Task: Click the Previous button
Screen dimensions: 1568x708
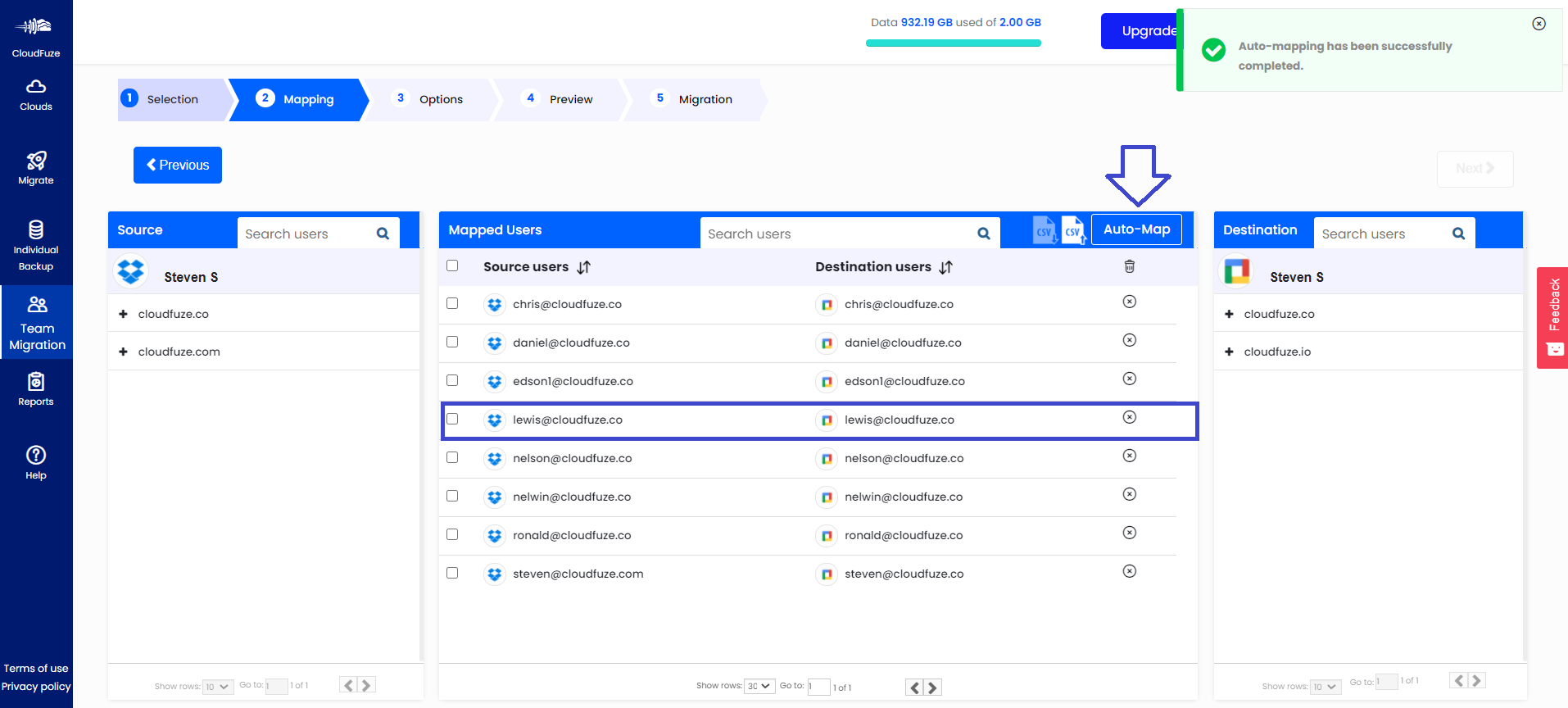Action: pyautogui.click(x=178, y=165)
